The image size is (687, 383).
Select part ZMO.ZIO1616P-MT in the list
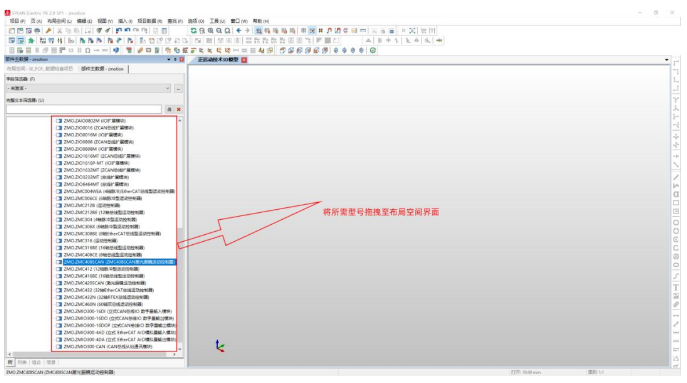pos(96,163)
